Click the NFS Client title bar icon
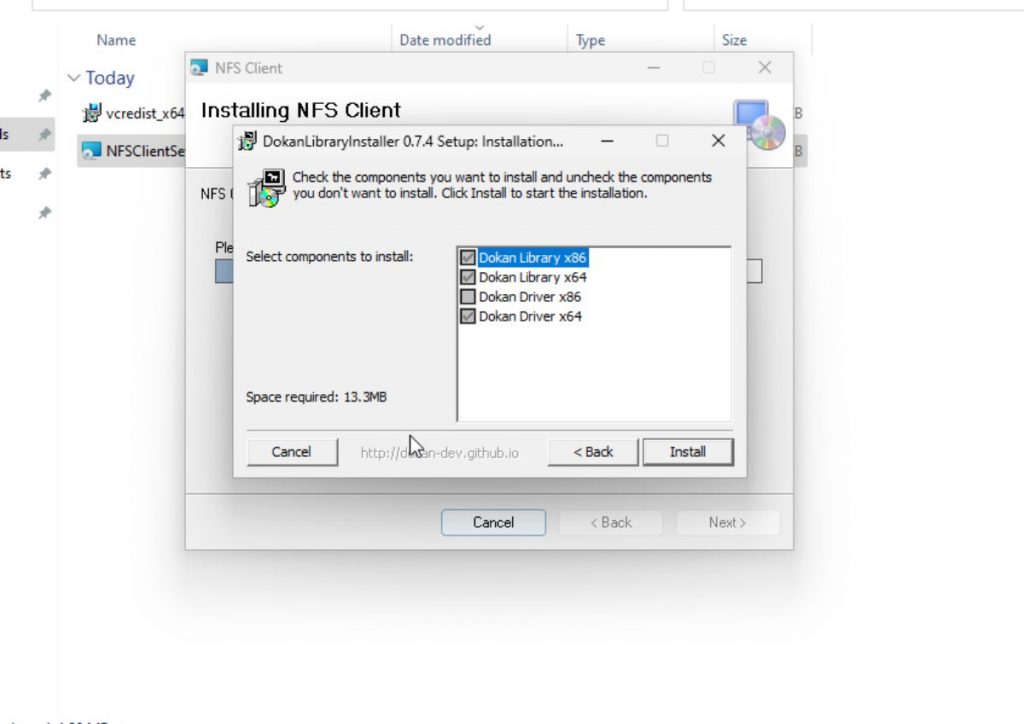The width and height of the screenshot is (1024, 724). pyautogui.click(x=199, y=68)
